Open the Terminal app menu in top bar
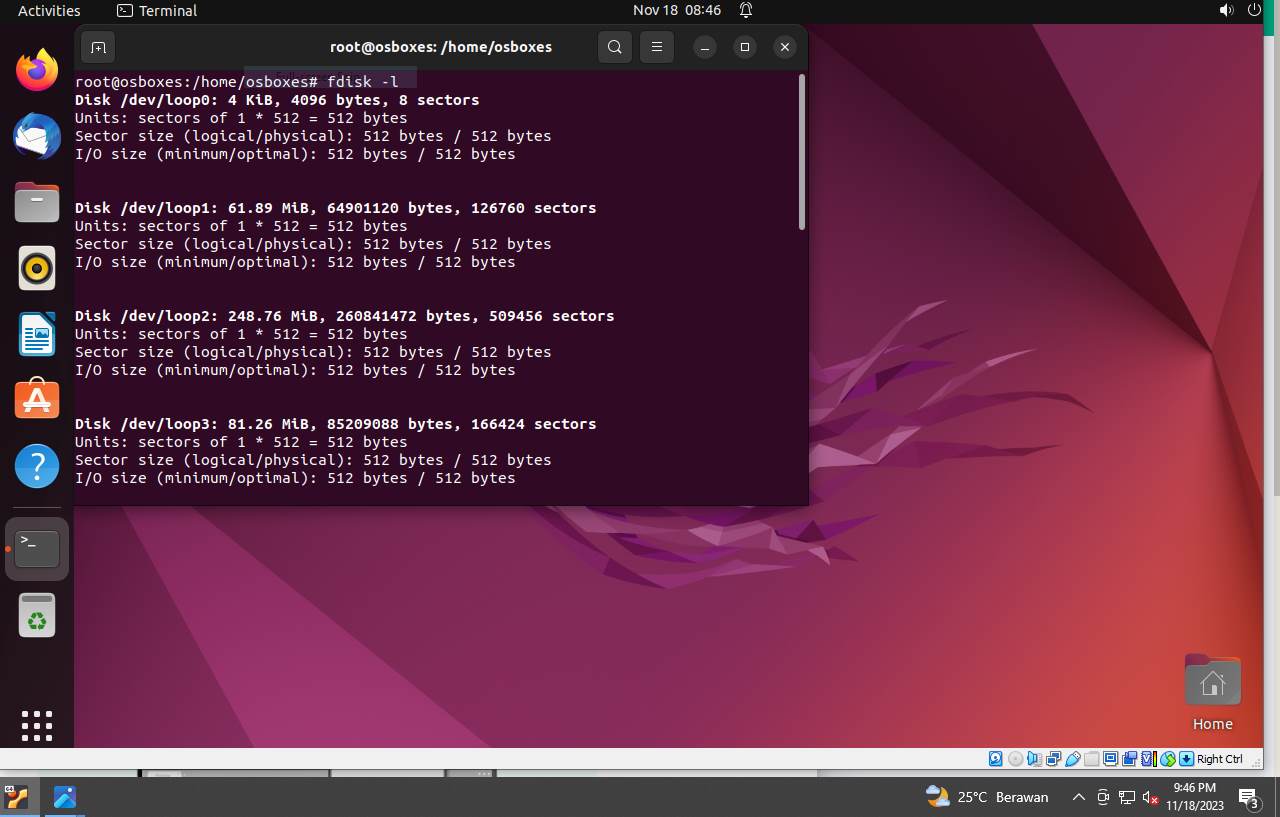Screen dimensions: 1280x817 tap(157, 11)
